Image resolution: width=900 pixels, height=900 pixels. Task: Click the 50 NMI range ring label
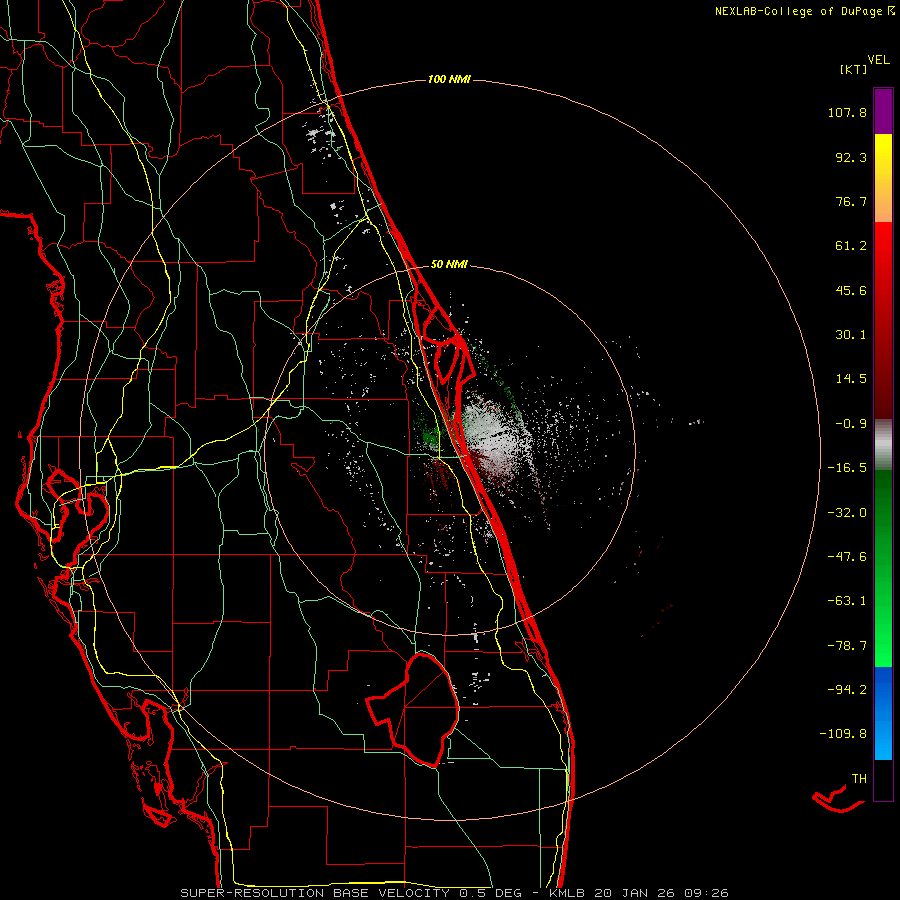pyautogui.click(x=449, y=264)
